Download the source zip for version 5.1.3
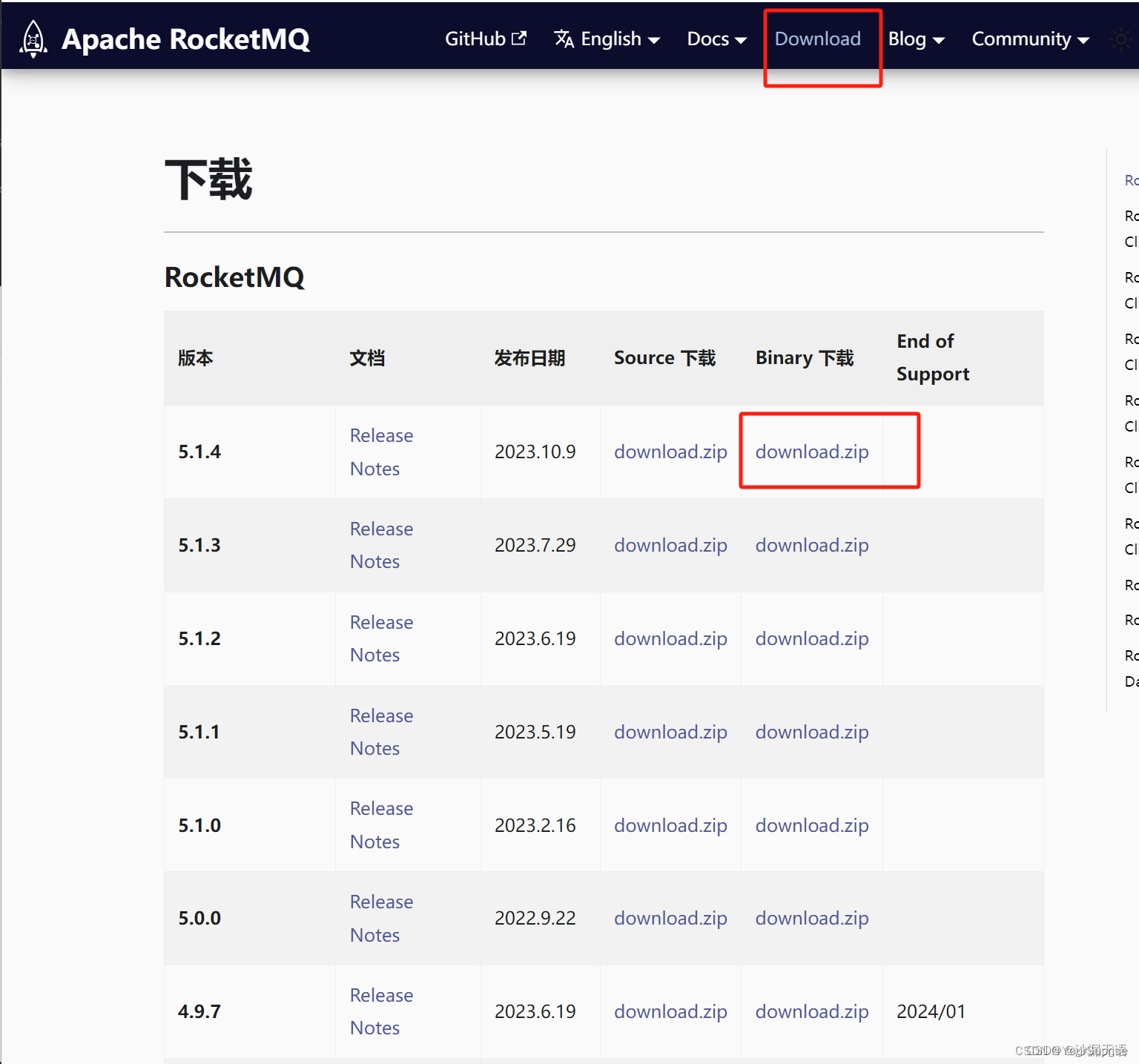The height and width of the screenshot is (1064, 1139). [670, 545]
